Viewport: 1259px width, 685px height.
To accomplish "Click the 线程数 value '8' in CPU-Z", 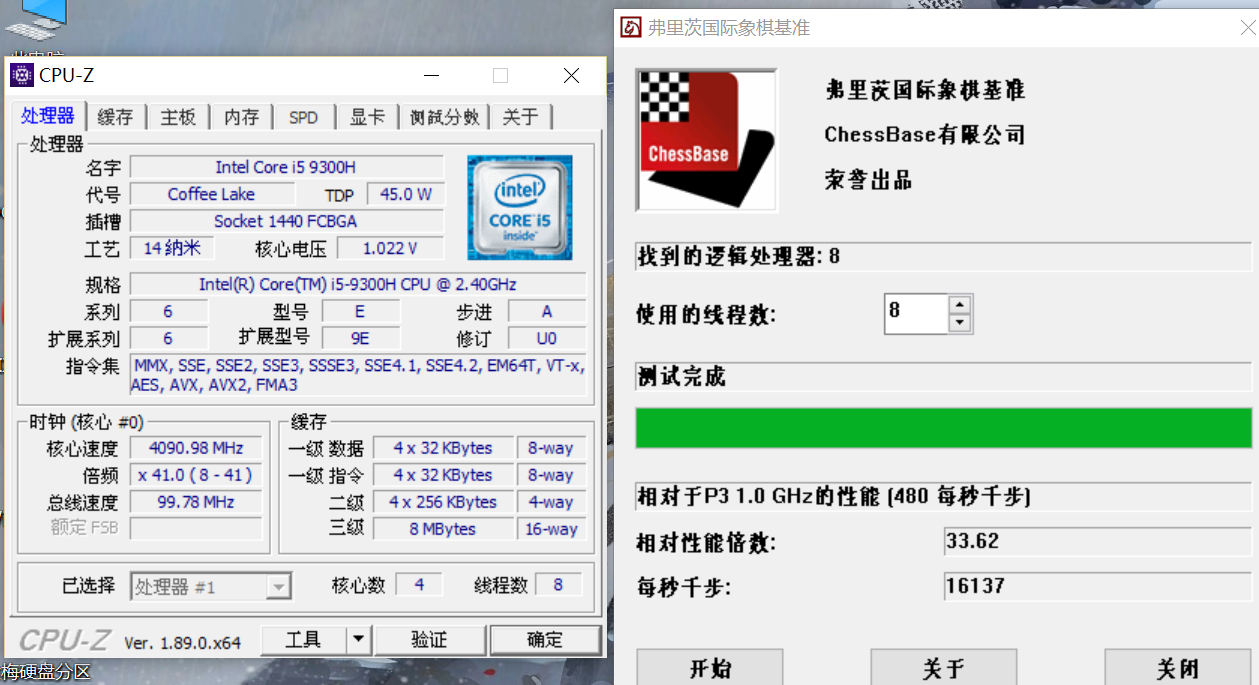I will click(558, 585).
